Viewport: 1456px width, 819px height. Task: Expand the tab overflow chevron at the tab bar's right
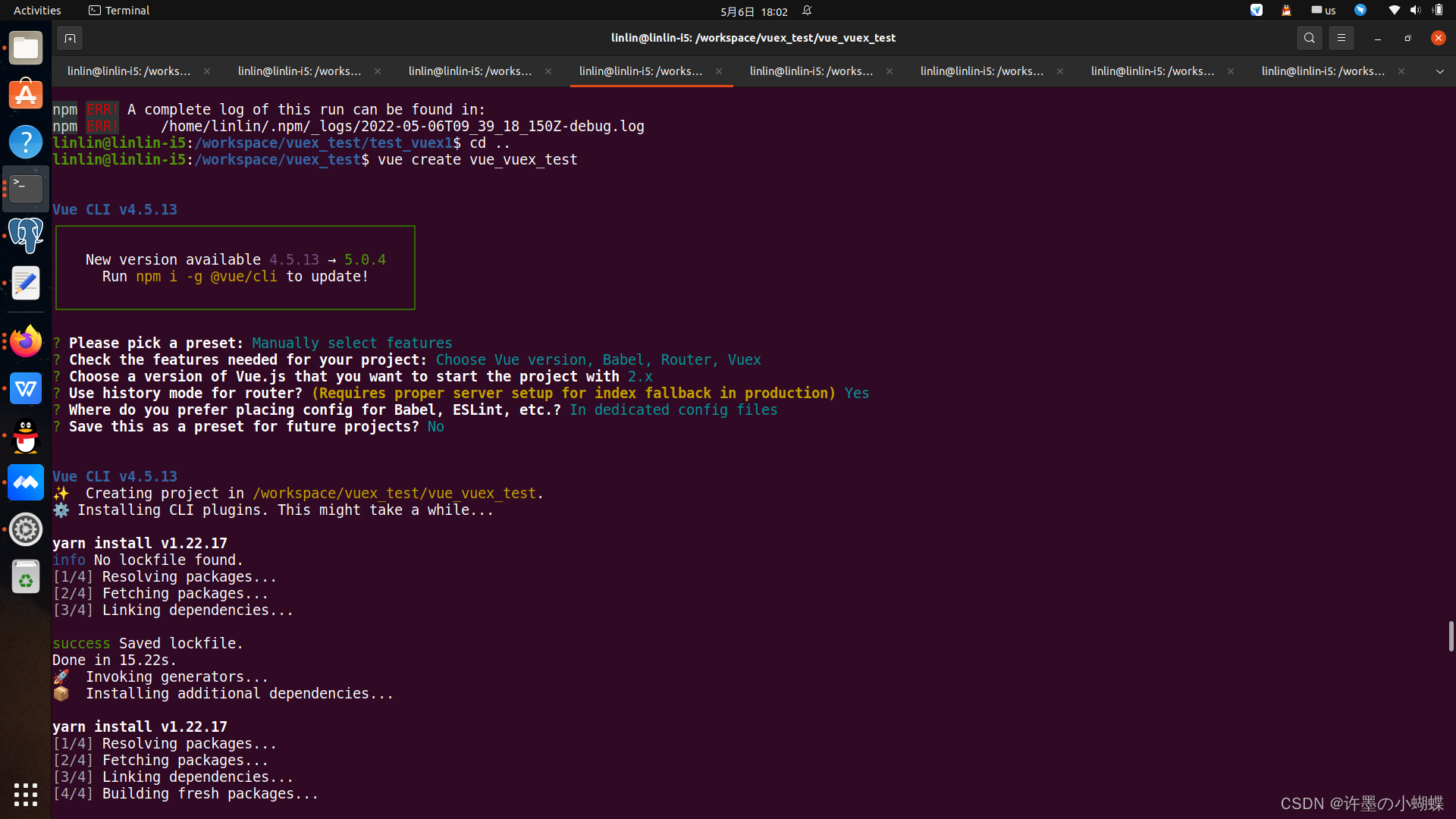(x=1439, y=71)
